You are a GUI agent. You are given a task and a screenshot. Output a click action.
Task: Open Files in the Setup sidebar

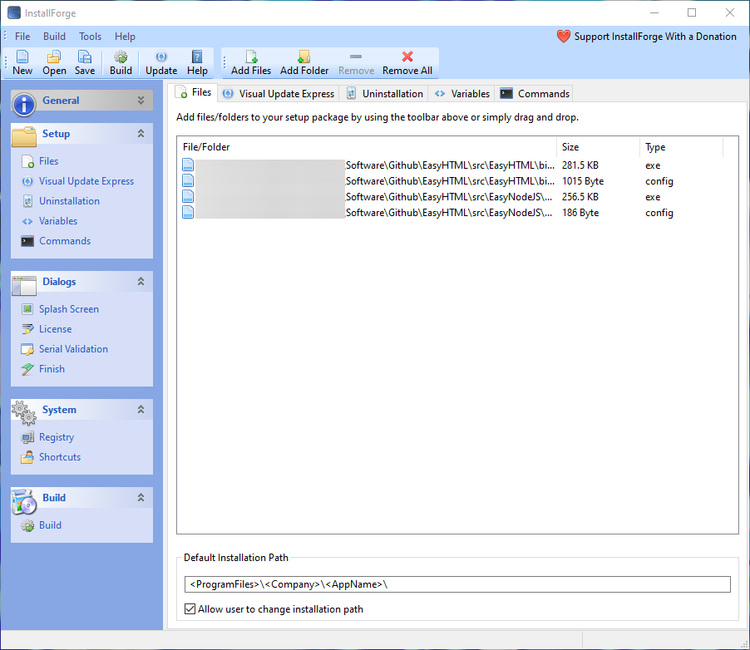(48, 161)
